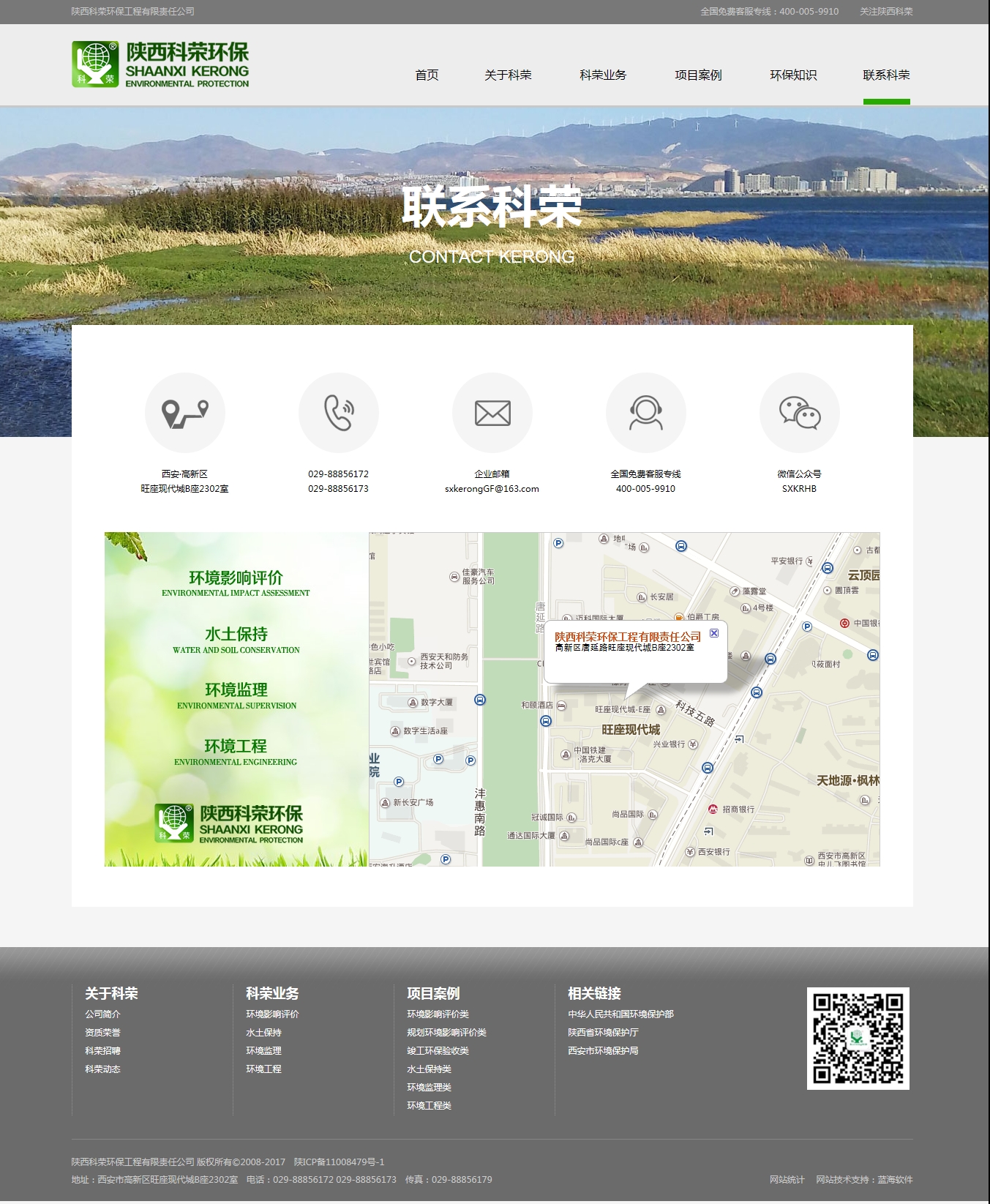Close the map info popup
The width and height of the screenshot is (990, 1204).
(714, 633)
